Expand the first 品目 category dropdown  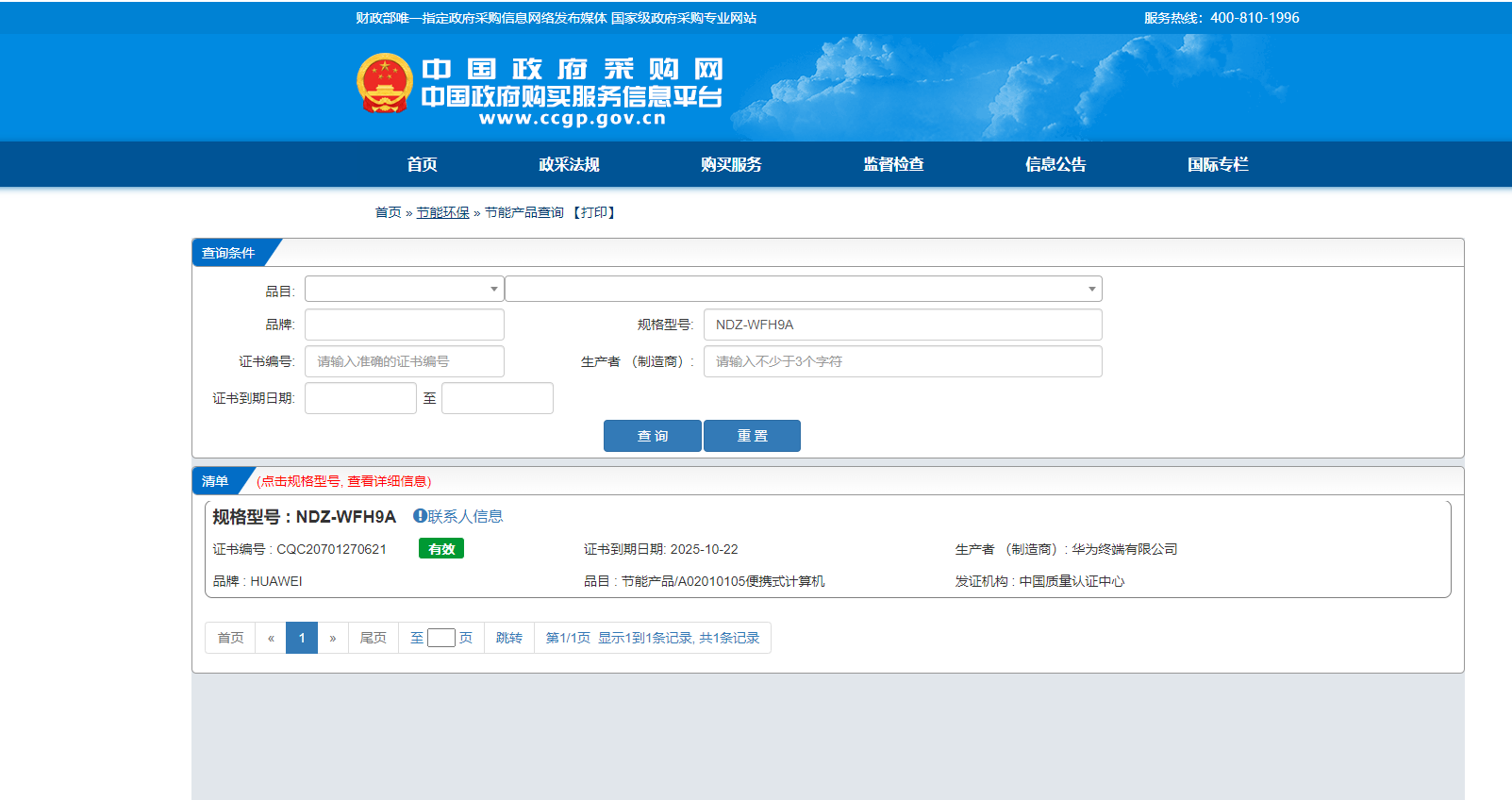[404, 289]
